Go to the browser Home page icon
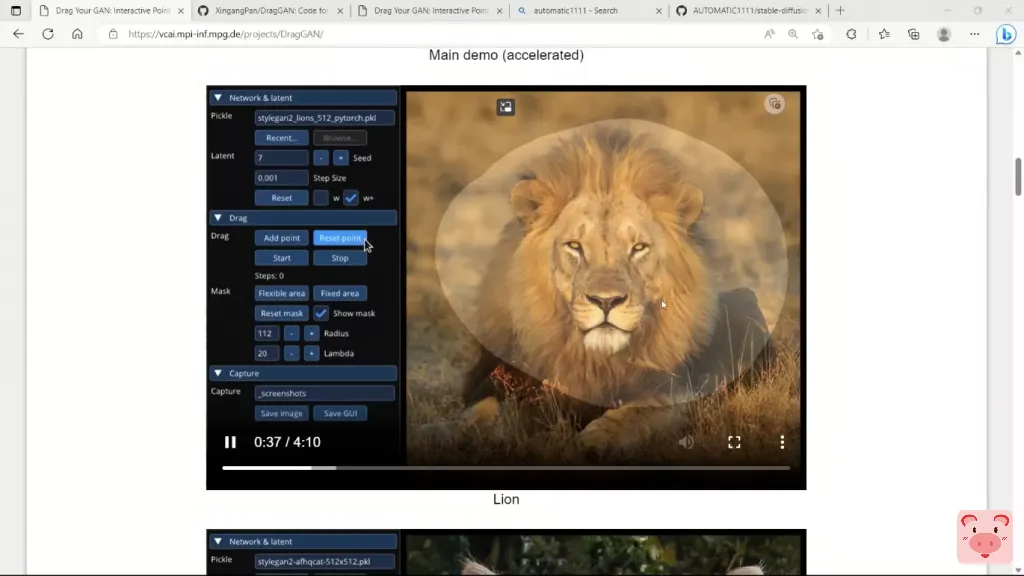The image size is (1024, 576). (77, 34)
